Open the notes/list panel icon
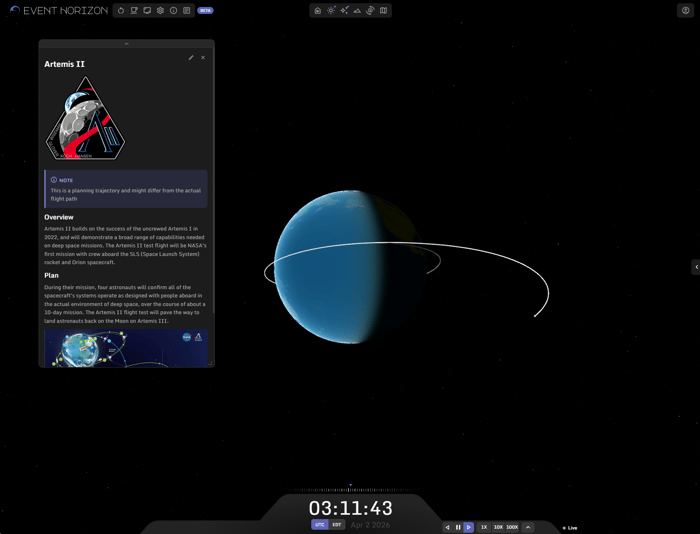This screenshot has width=700, height=534. 187,10
